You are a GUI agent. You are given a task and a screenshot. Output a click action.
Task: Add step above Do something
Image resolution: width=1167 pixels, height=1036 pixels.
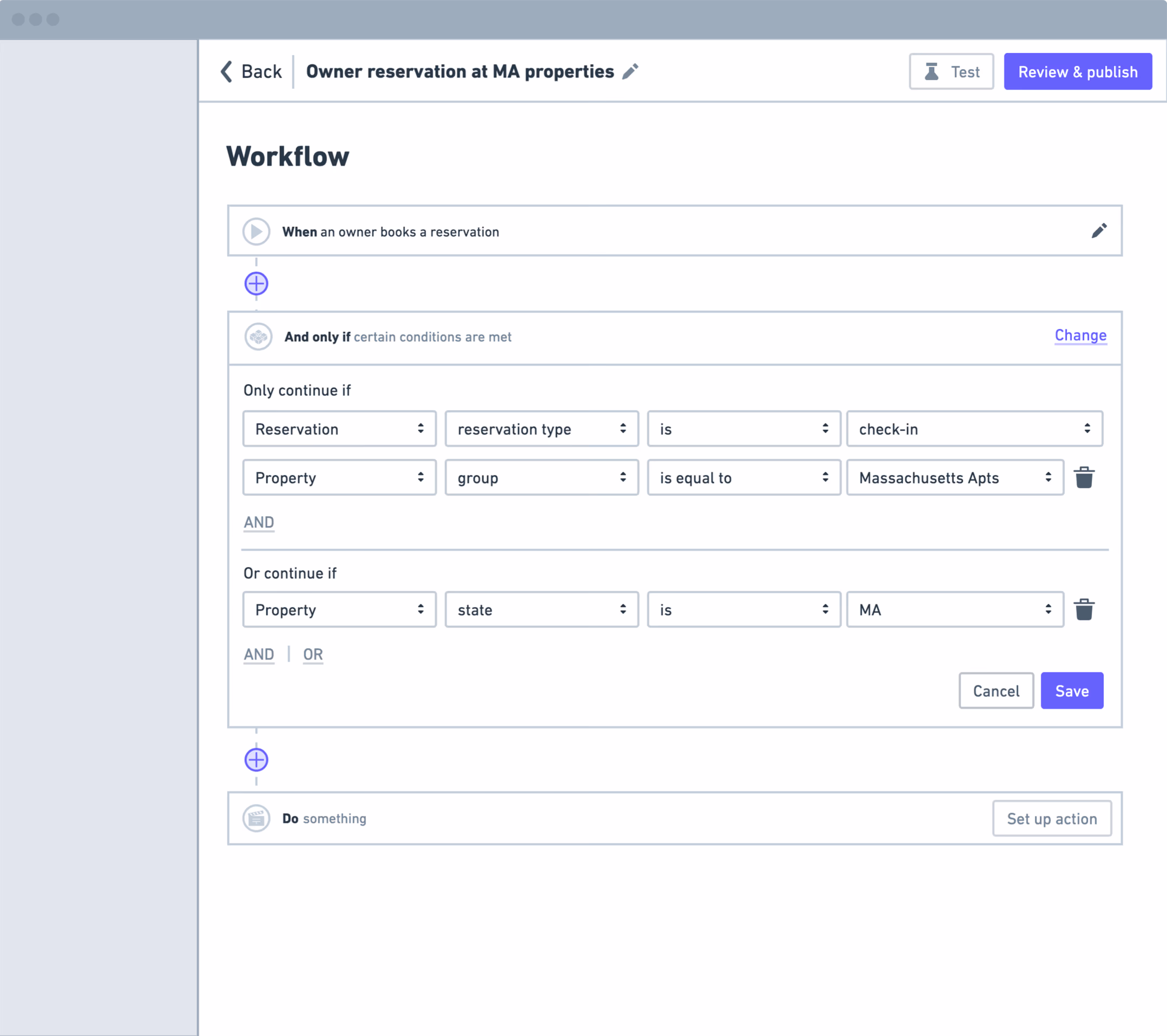[256, 760]
